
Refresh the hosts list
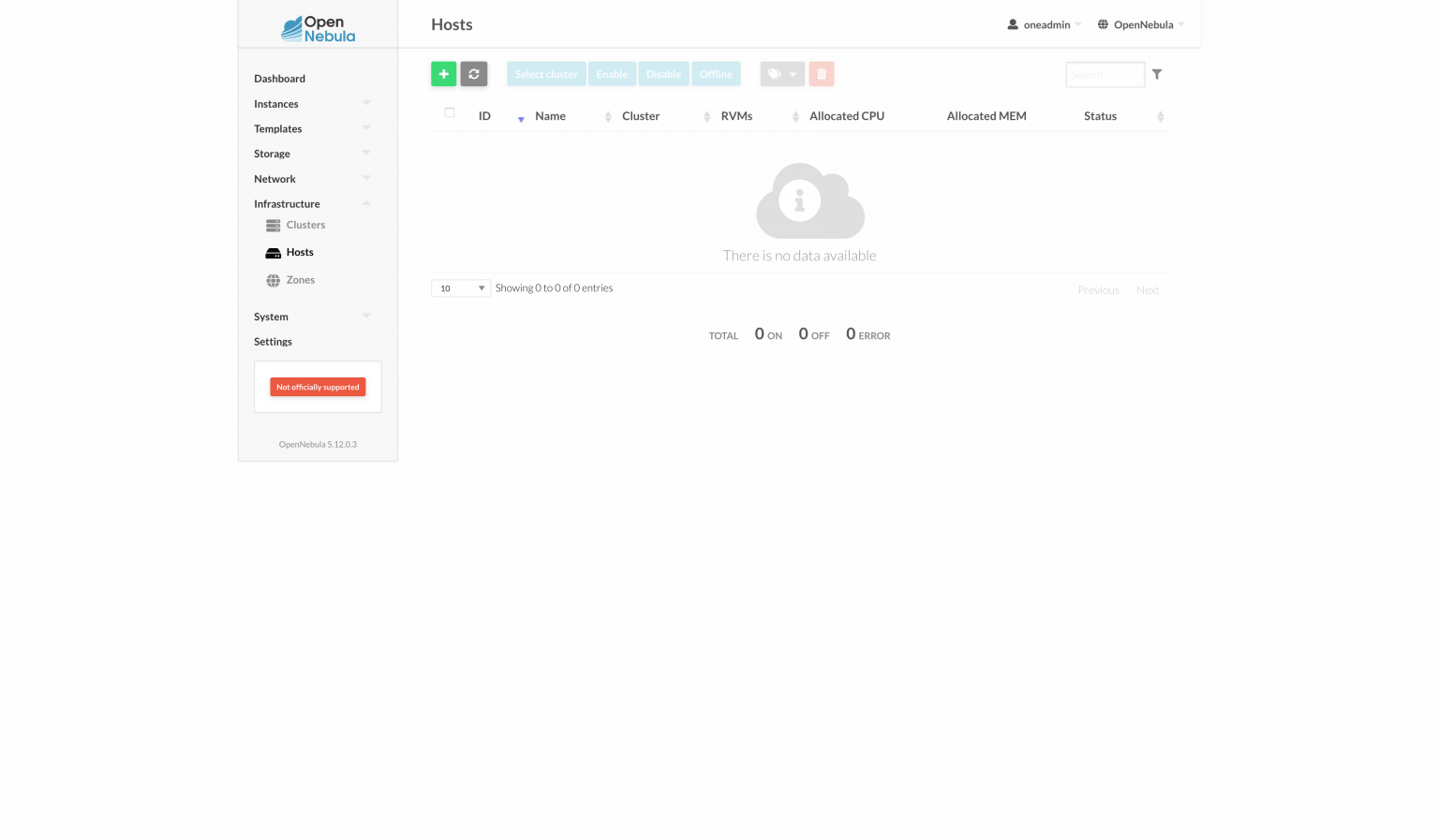coord(473,73)
